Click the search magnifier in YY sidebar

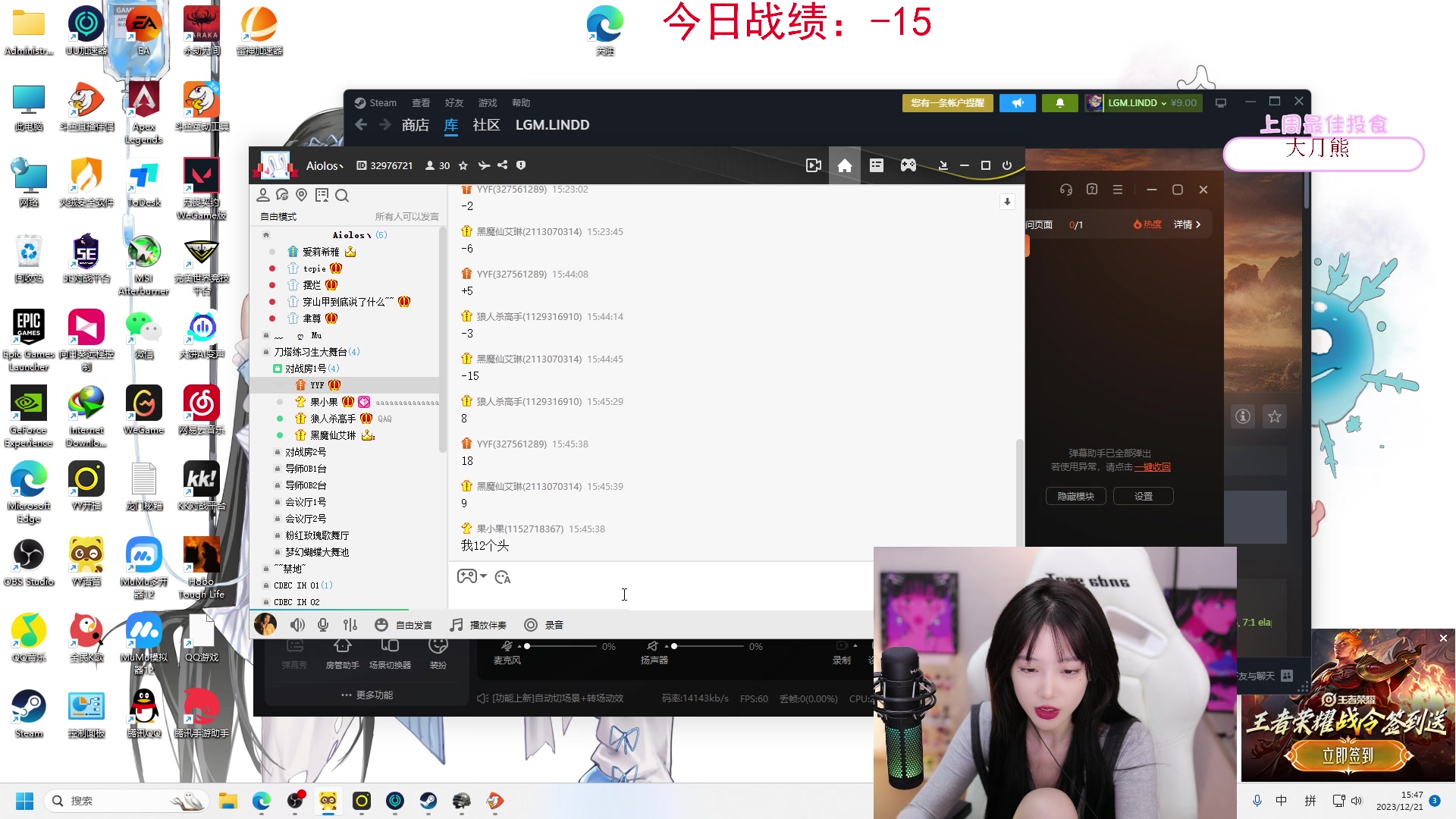(x=342, y=196)
